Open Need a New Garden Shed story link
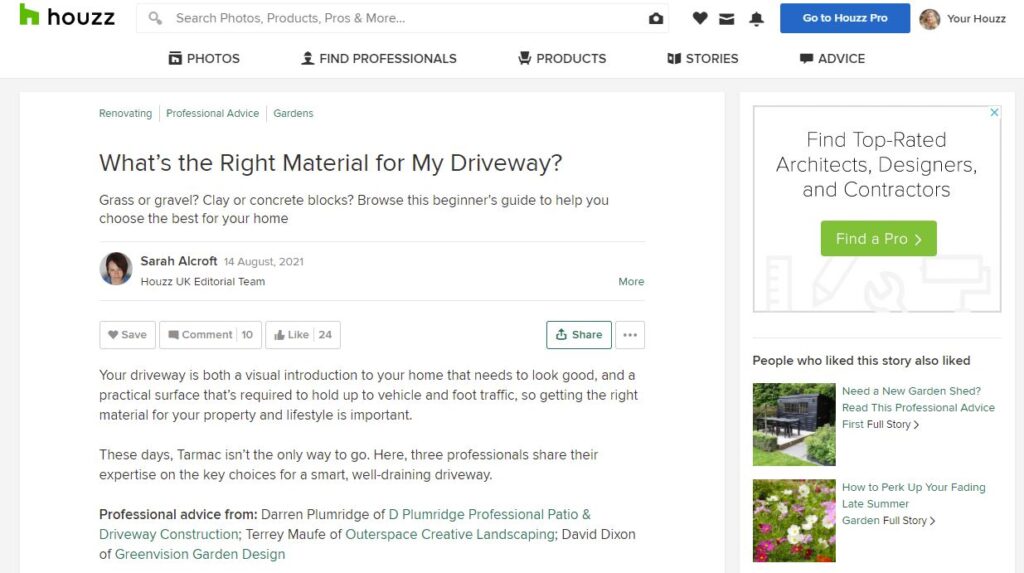The image size is (1024, 573). 918,408
